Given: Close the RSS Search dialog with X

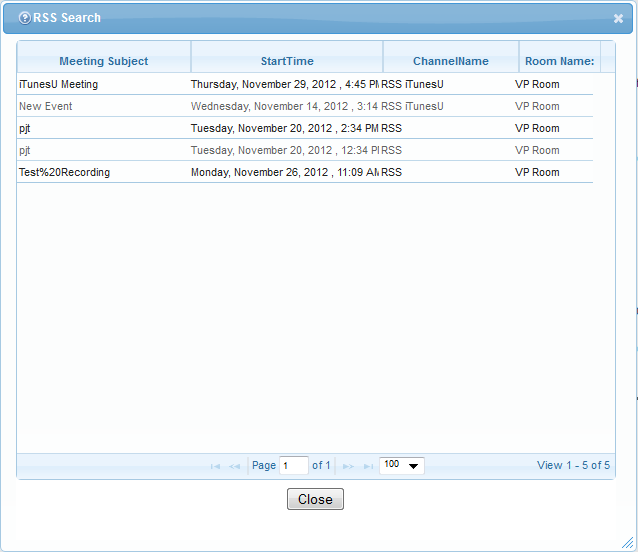Looking at the screenshot, I should pos(618,18).
